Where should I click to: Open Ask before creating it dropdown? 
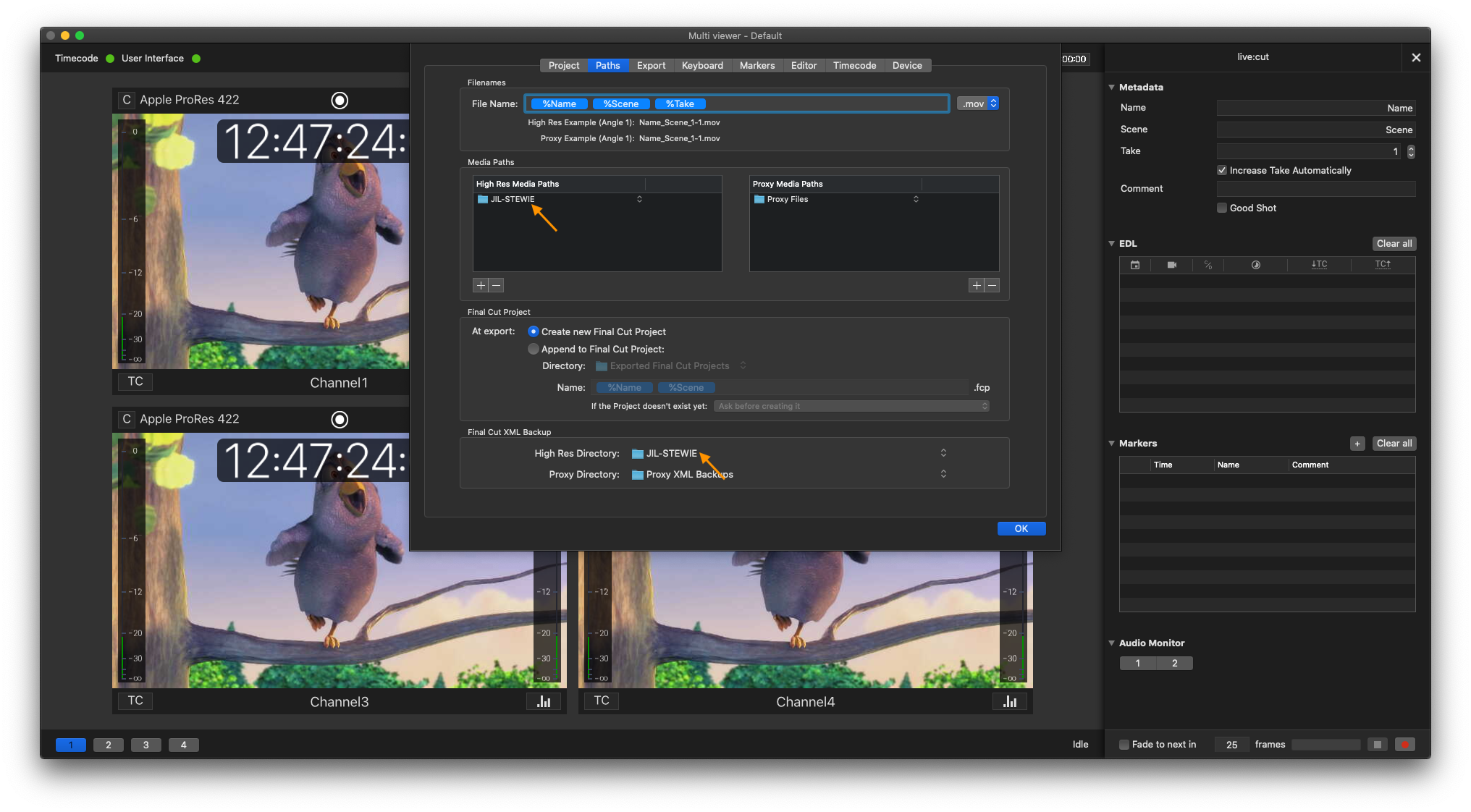tap(851, 406)
